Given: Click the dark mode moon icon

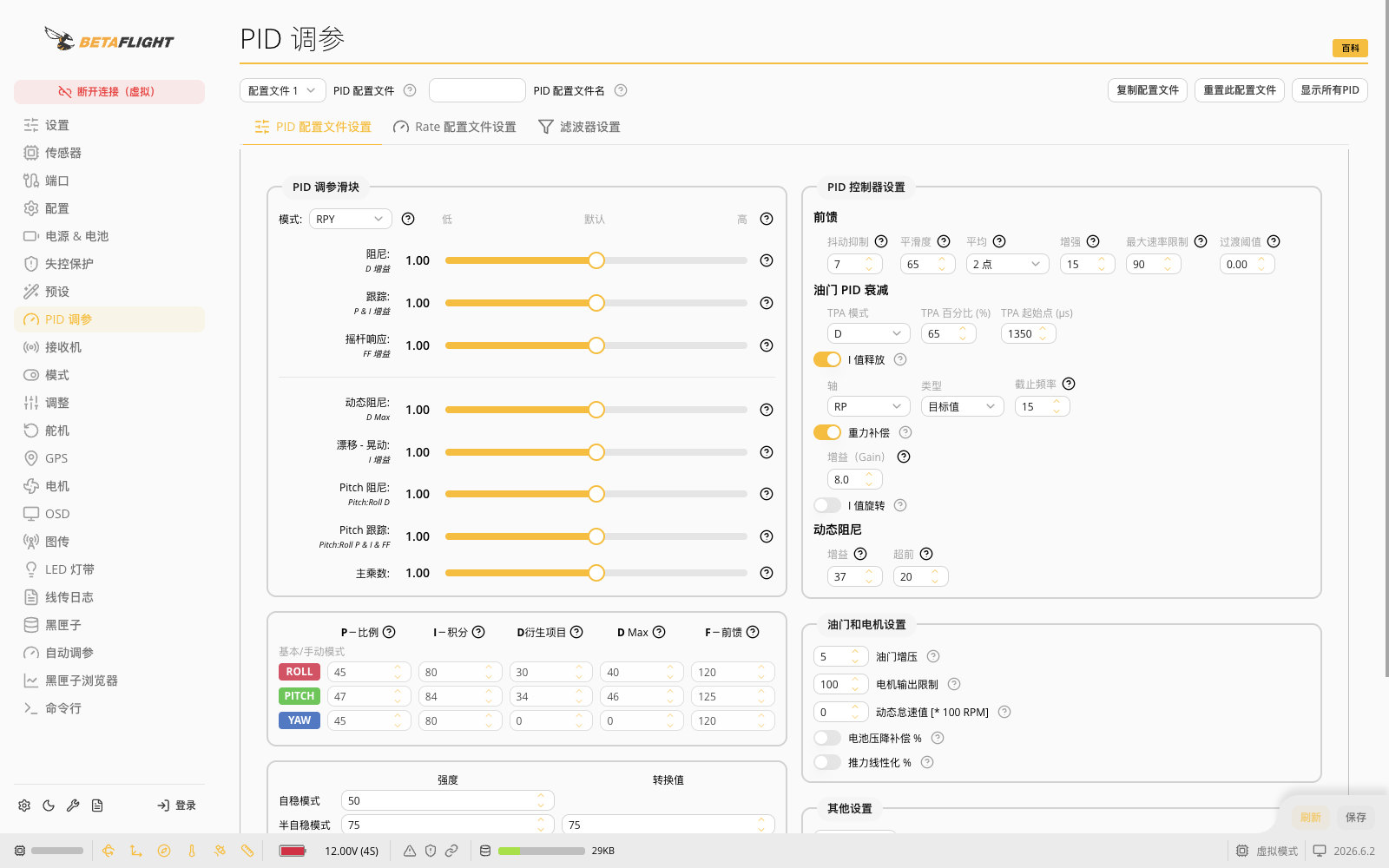Looking at the screenshot, I should (49, 806).
